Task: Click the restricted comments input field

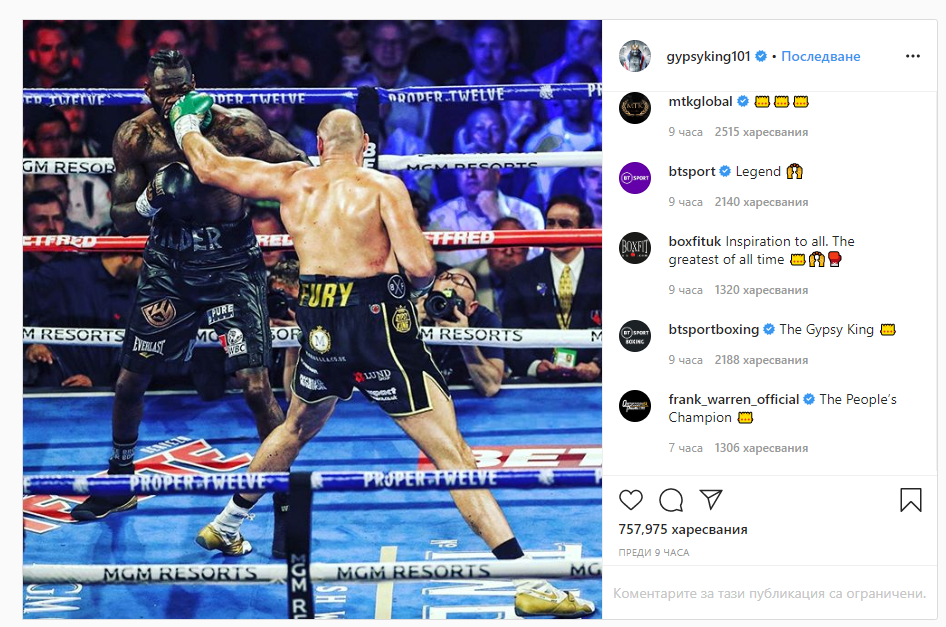Action: click(769, 593)
